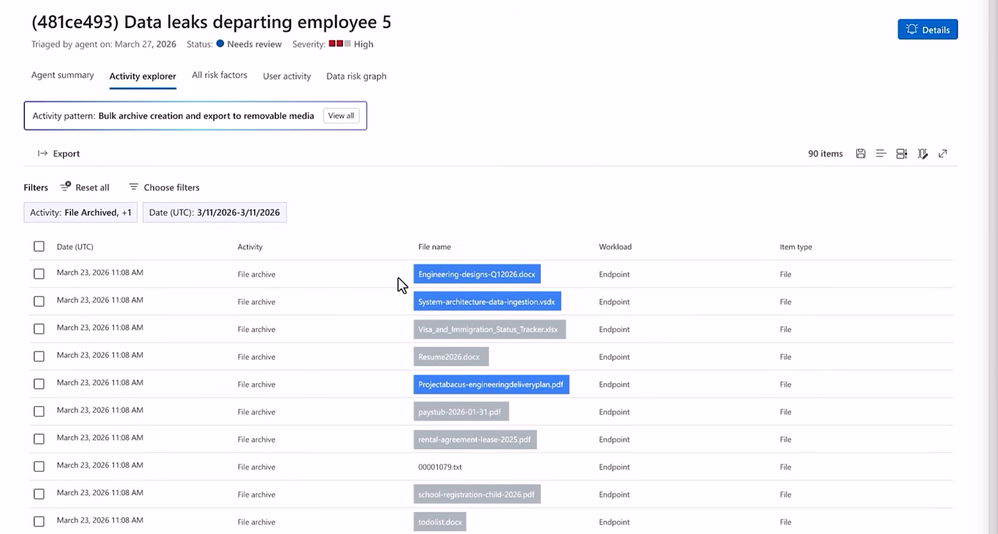Click the save view icon beside 90 items
Image resolution: width=998 pixels, height=534 pixels.
(861, 153)
